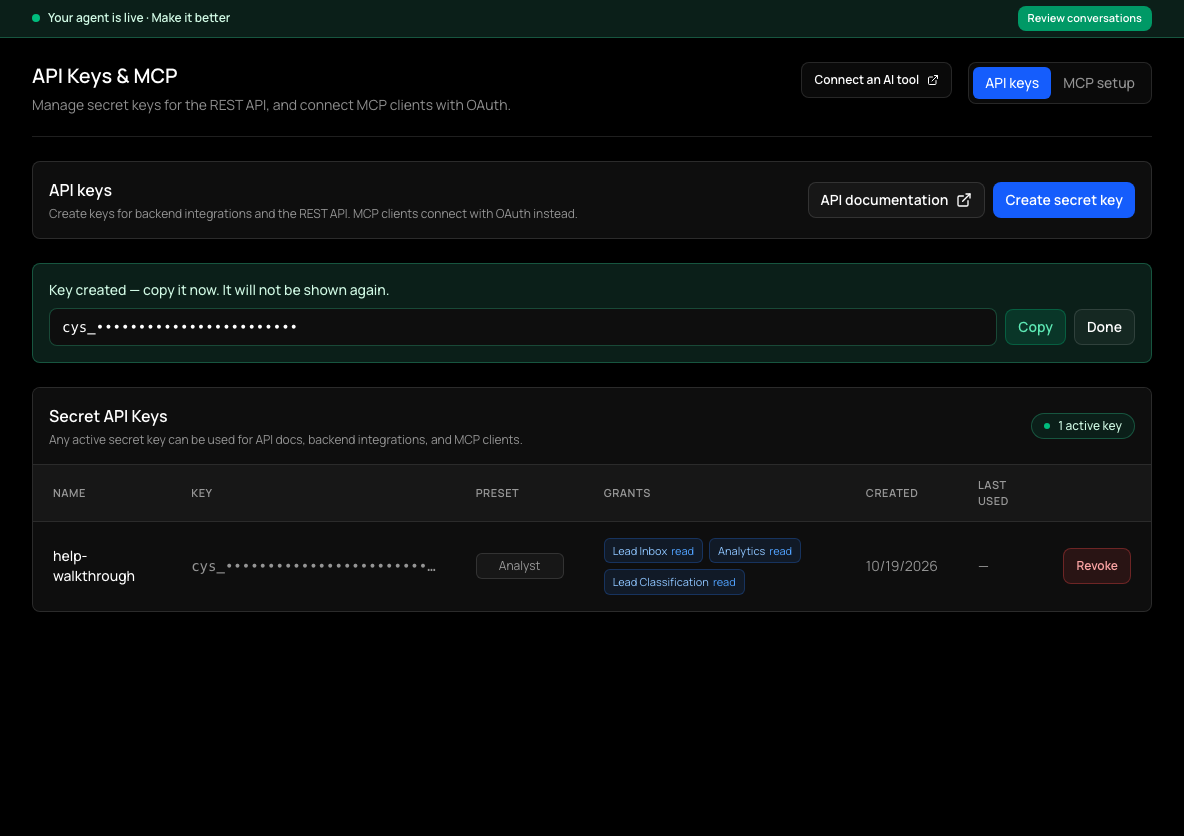Viewport: 1184px width, 836px height.
Task: Click the KEY column header
Action: (202, 493)
